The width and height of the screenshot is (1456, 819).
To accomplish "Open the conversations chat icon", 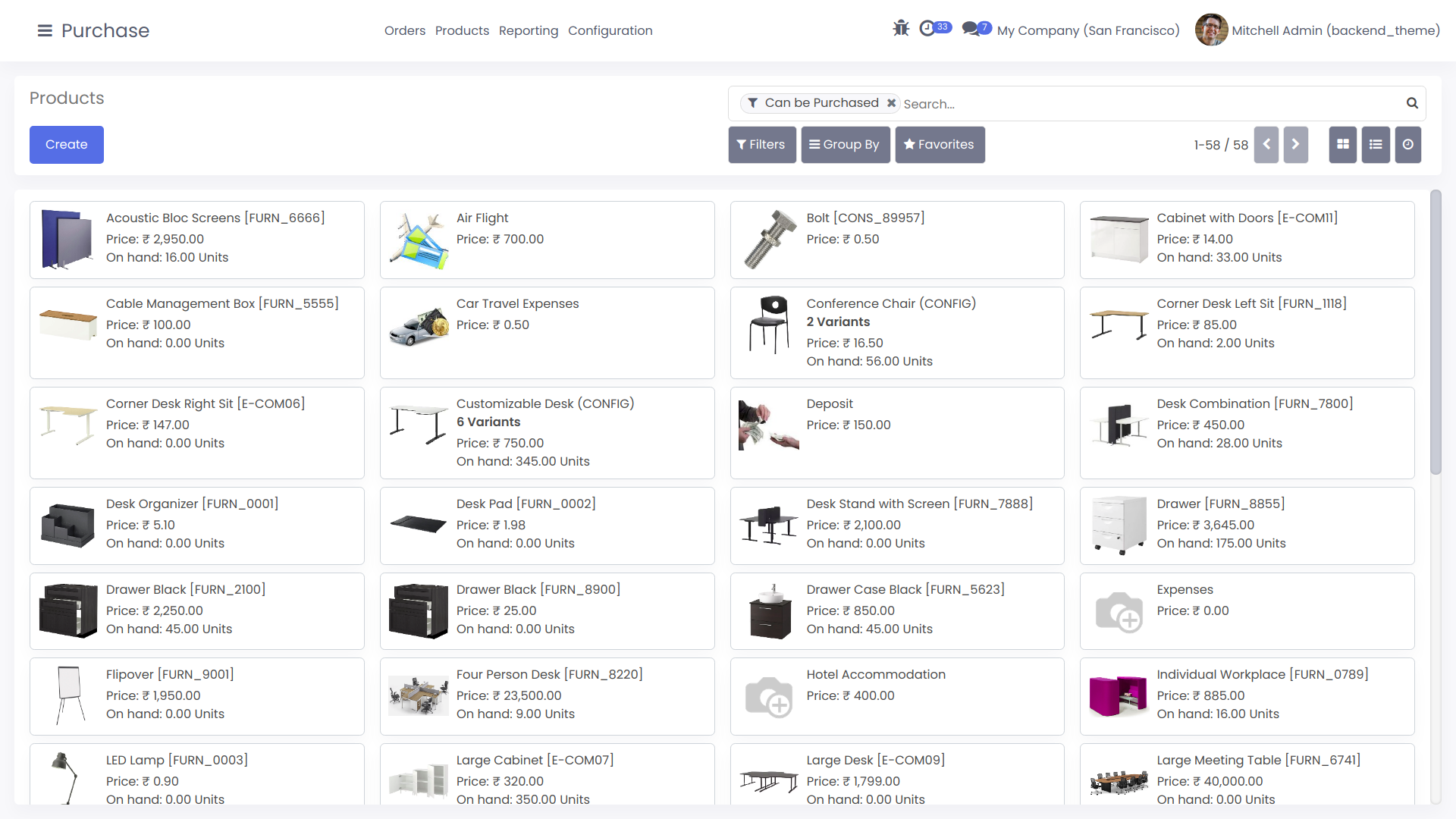I will [x=970, y=29].
